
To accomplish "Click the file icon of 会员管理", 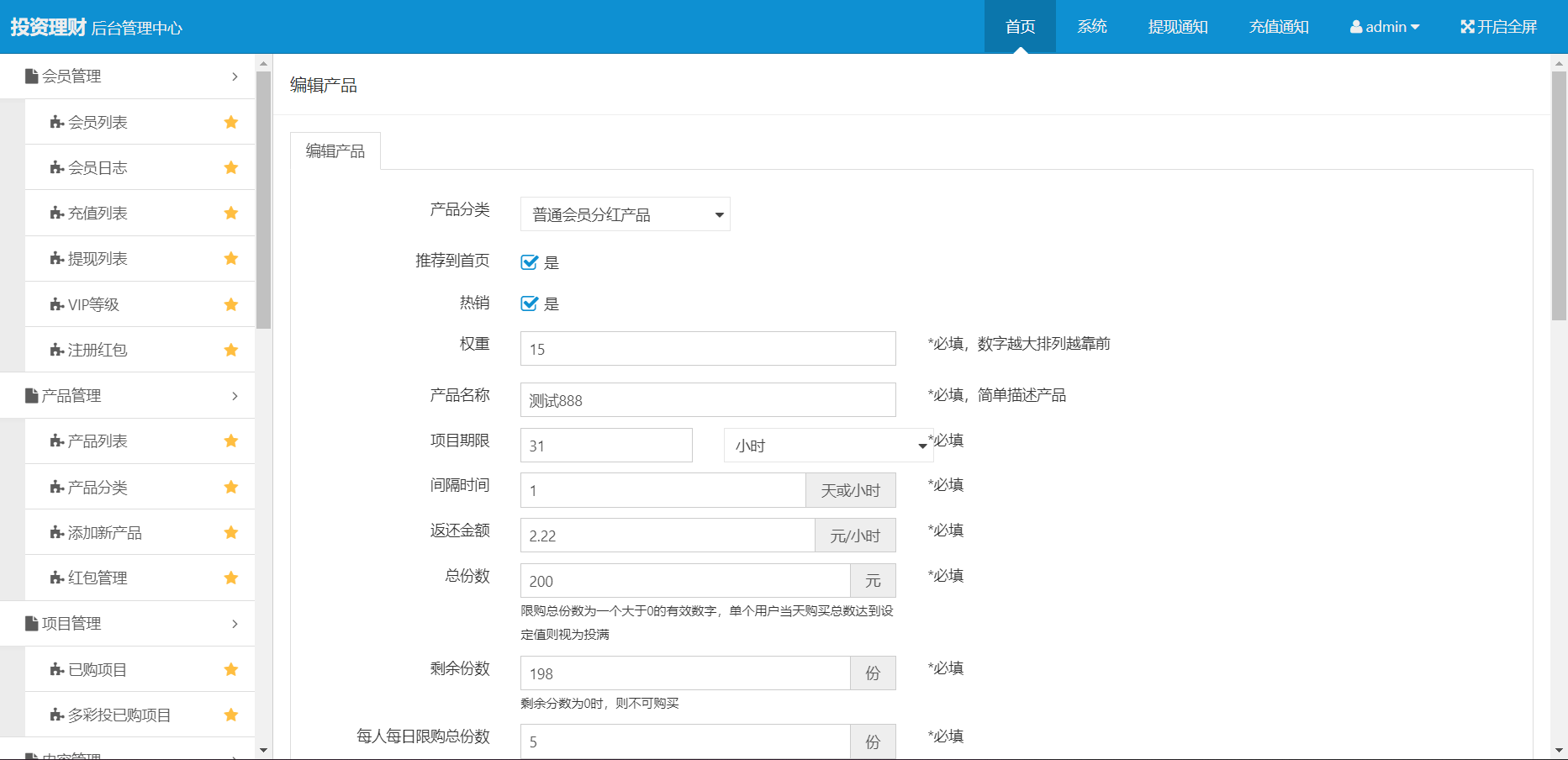I will pos(32,77).
